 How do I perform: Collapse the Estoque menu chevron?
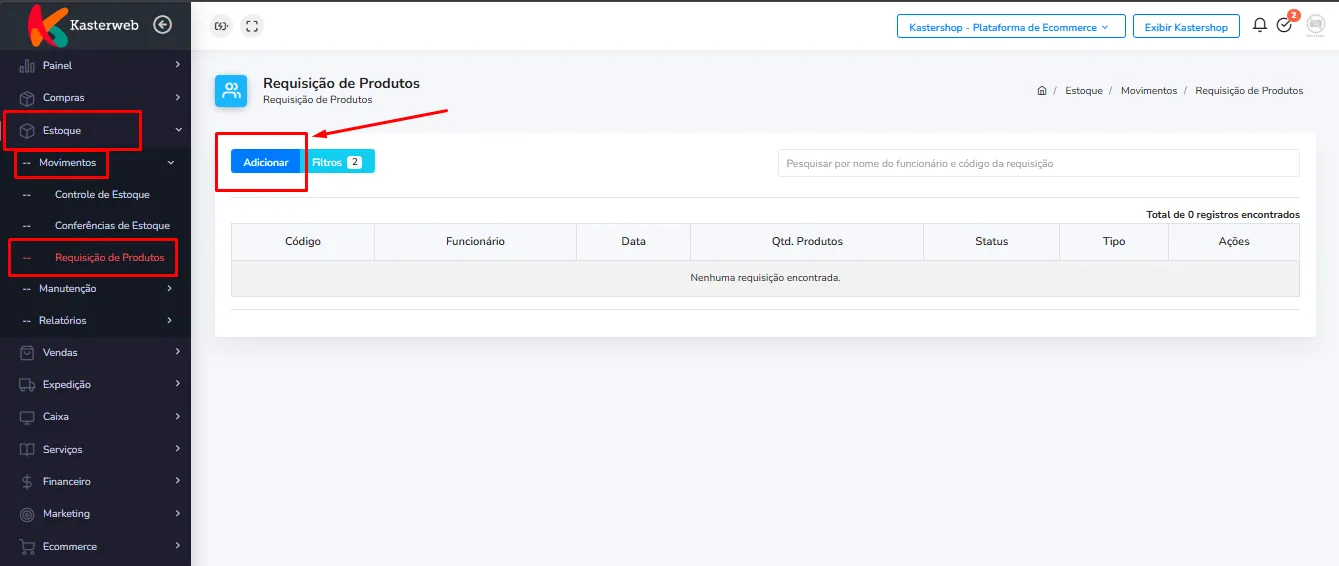[177, 130]
